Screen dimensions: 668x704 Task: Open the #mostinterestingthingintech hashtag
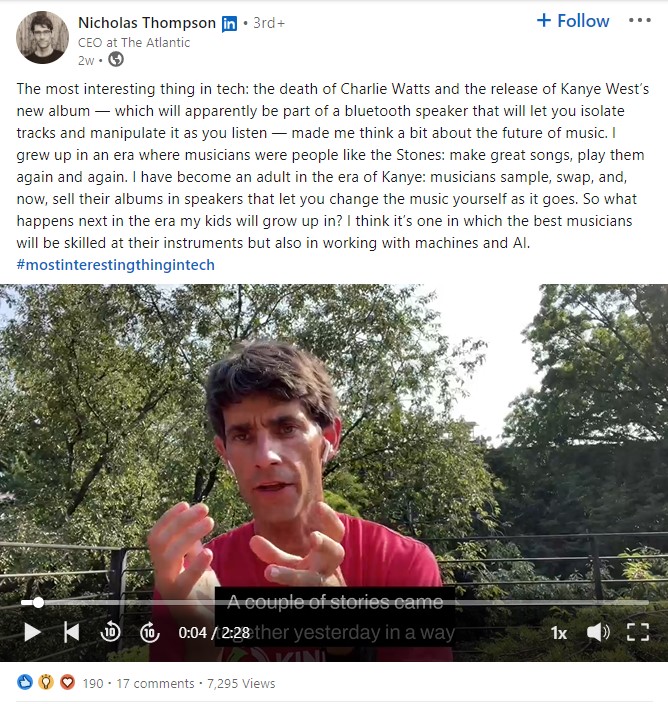pos(115,265)
